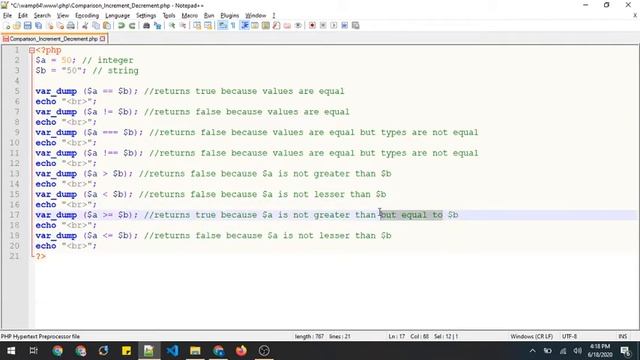Copy selection using the Copy icon
The width and height of the screenshot is (640, 360).
(x=96, y=26)
